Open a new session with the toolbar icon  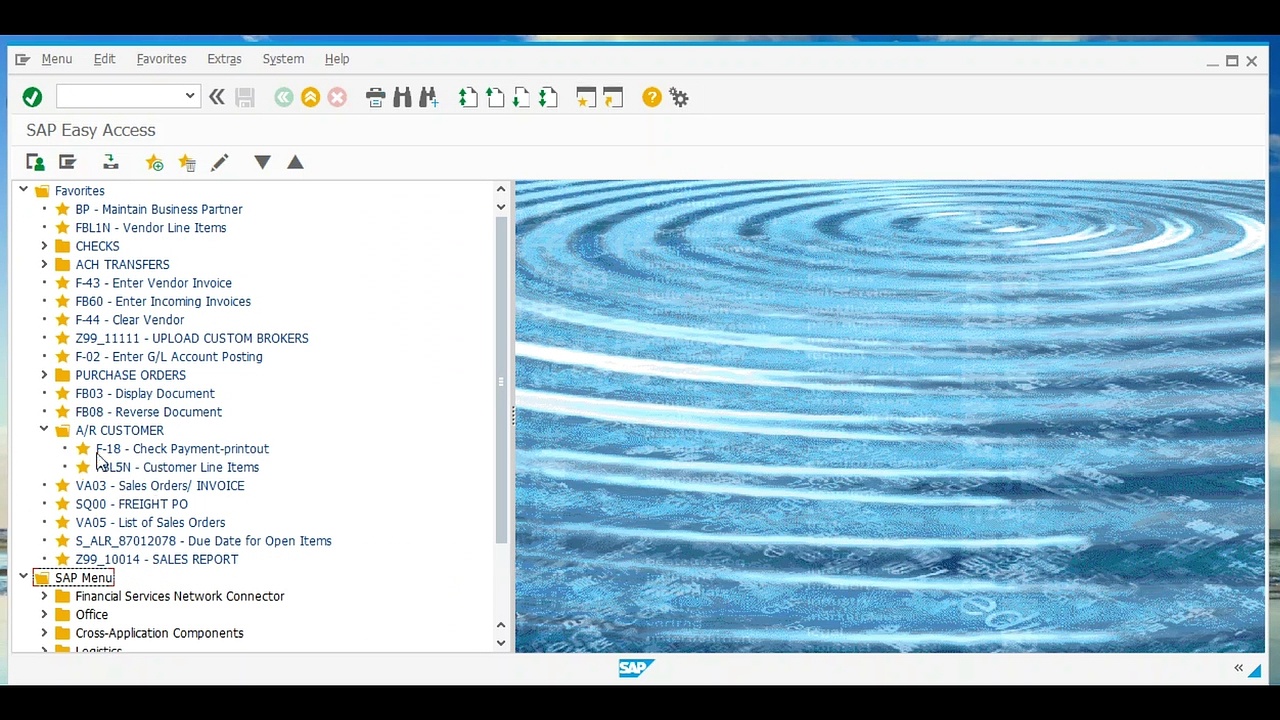[586, 97]
